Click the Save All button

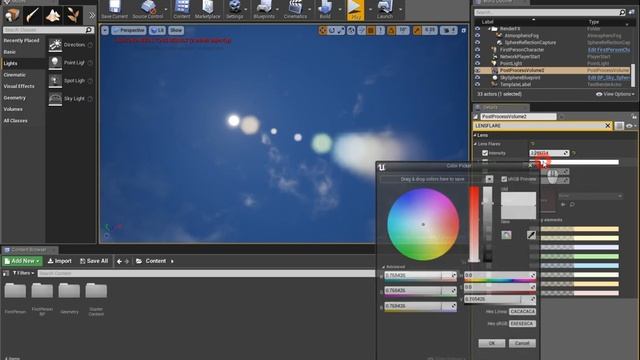tap(94, 261)
